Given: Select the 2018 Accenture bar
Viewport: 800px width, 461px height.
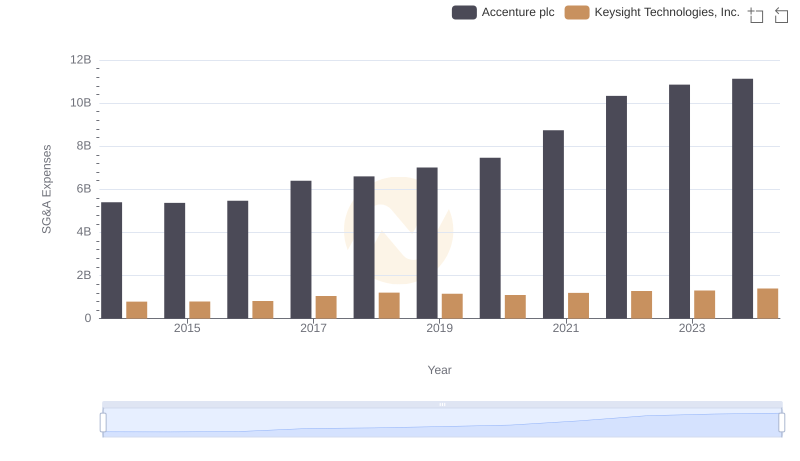Looking at the screenshot, I should 364,247.
